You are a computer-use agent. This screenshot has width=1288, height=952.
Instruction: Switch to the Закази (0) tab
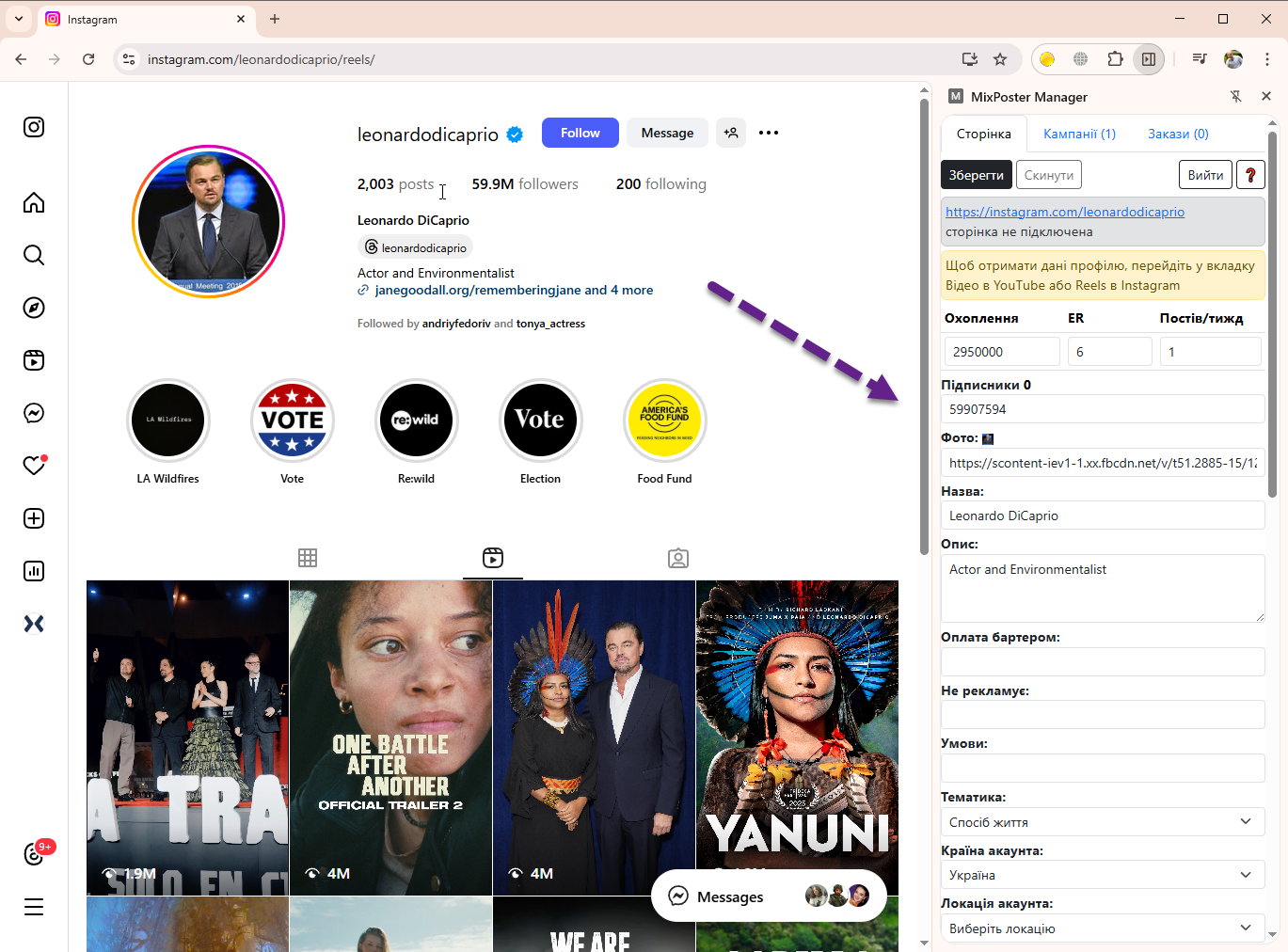(1178, 134)
